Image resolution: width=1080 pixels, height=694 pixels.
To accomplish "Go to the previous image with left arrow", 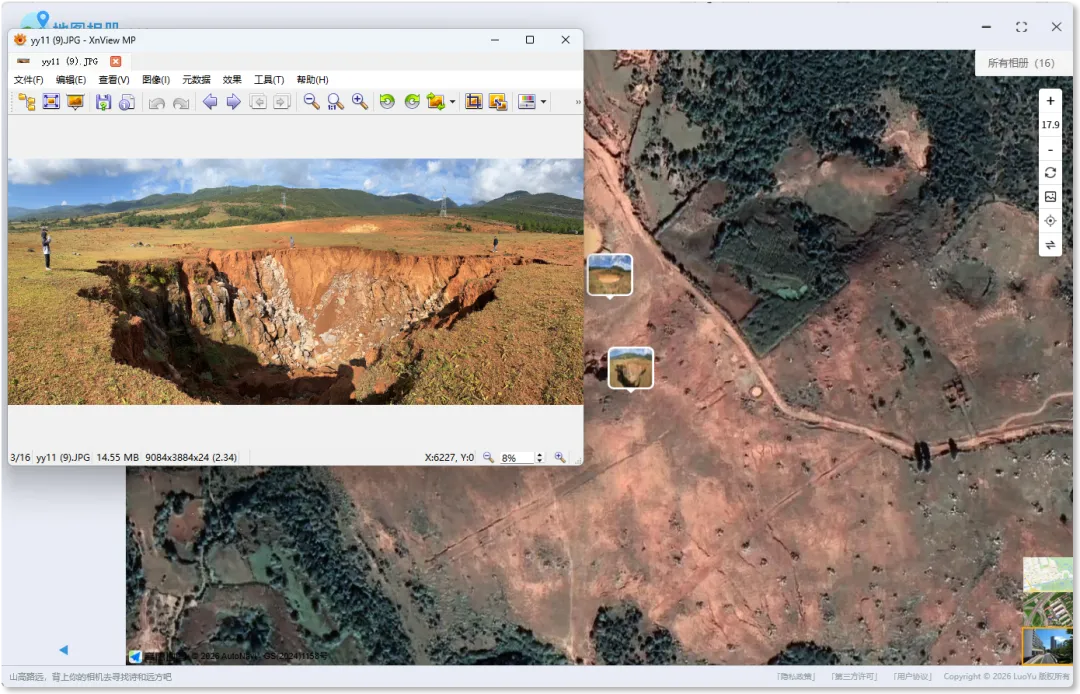I will coord(210,102).
